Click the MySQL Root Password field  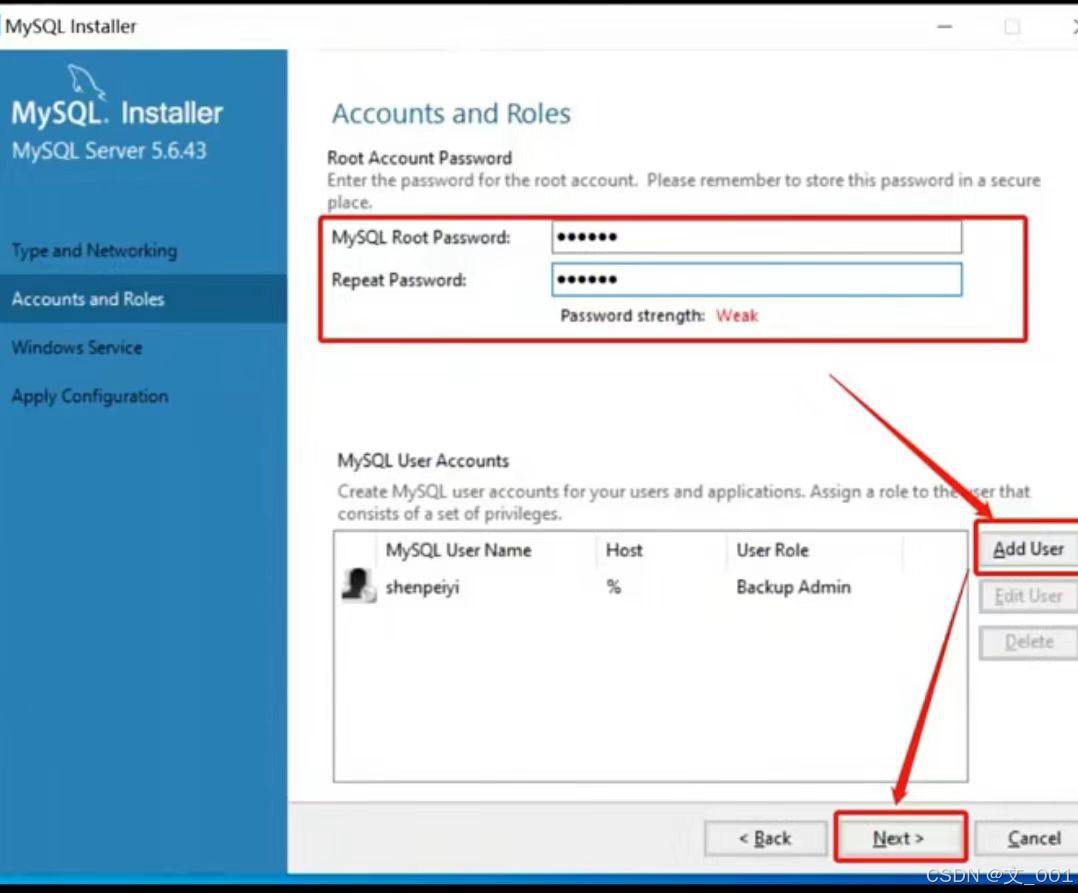[x=756, y=237]
